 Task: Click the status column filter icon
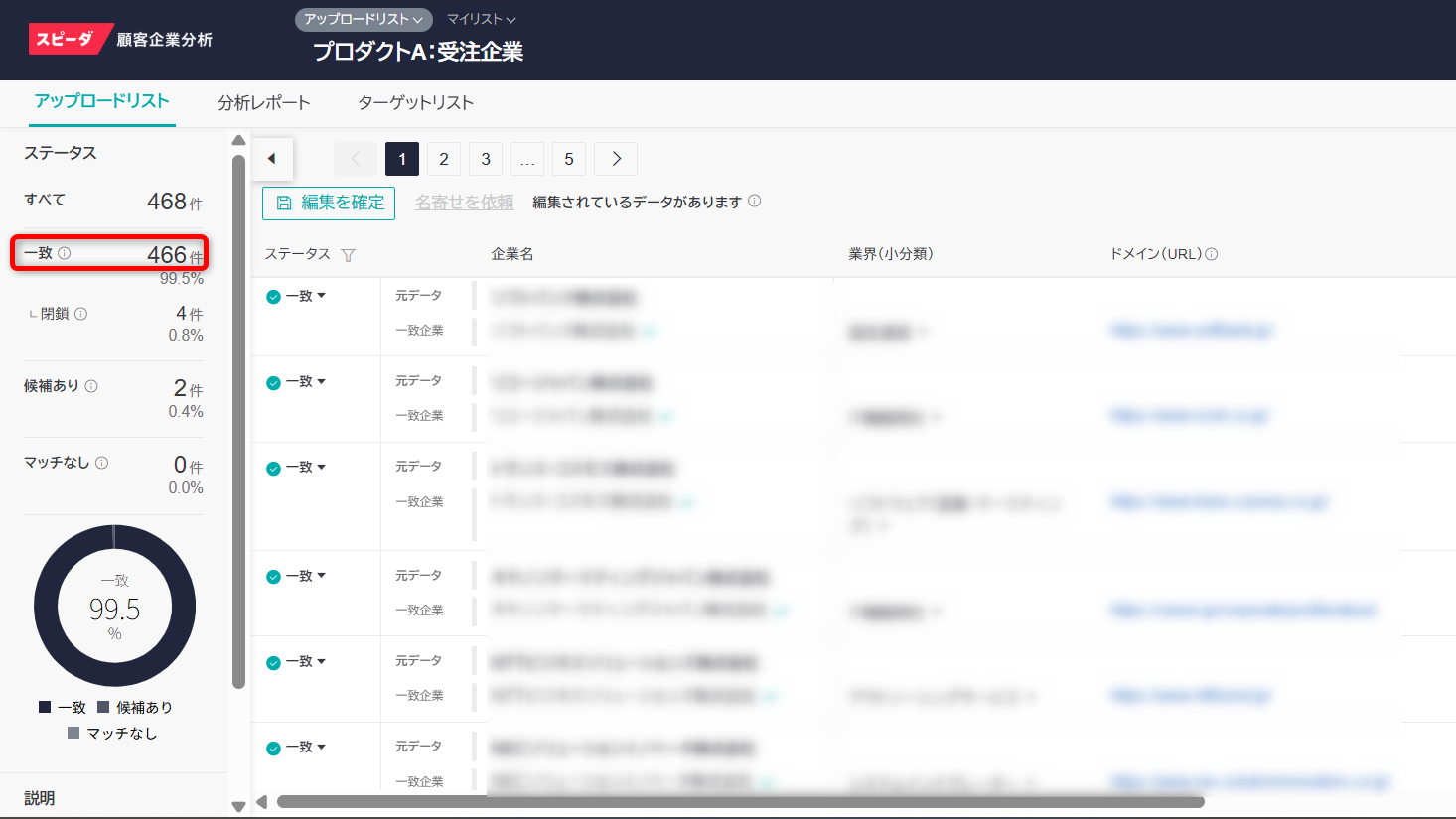point(348,255)
